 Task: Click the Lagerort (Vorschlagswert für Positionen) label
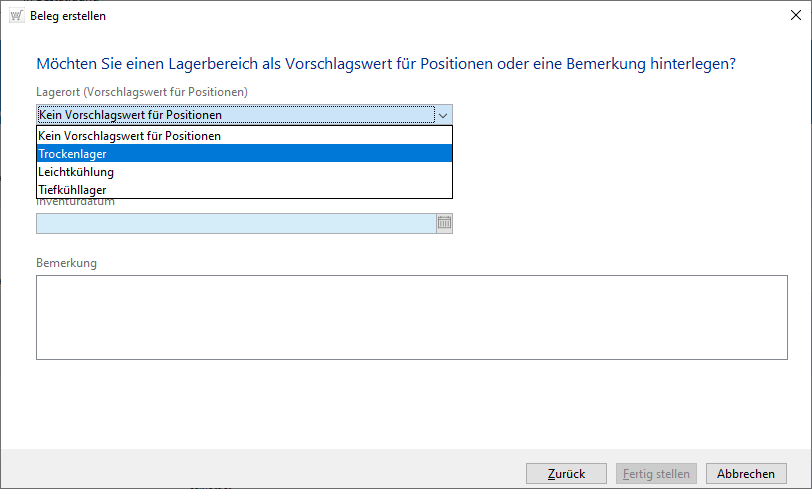point(141,92)
